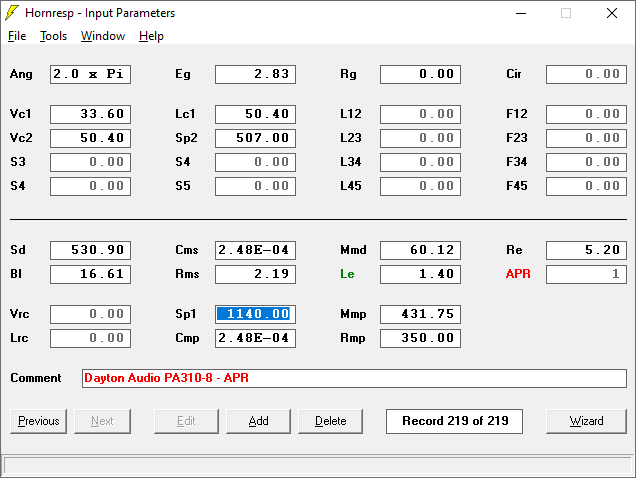Click the Rmp field showing 350.00

pos(421,338)
